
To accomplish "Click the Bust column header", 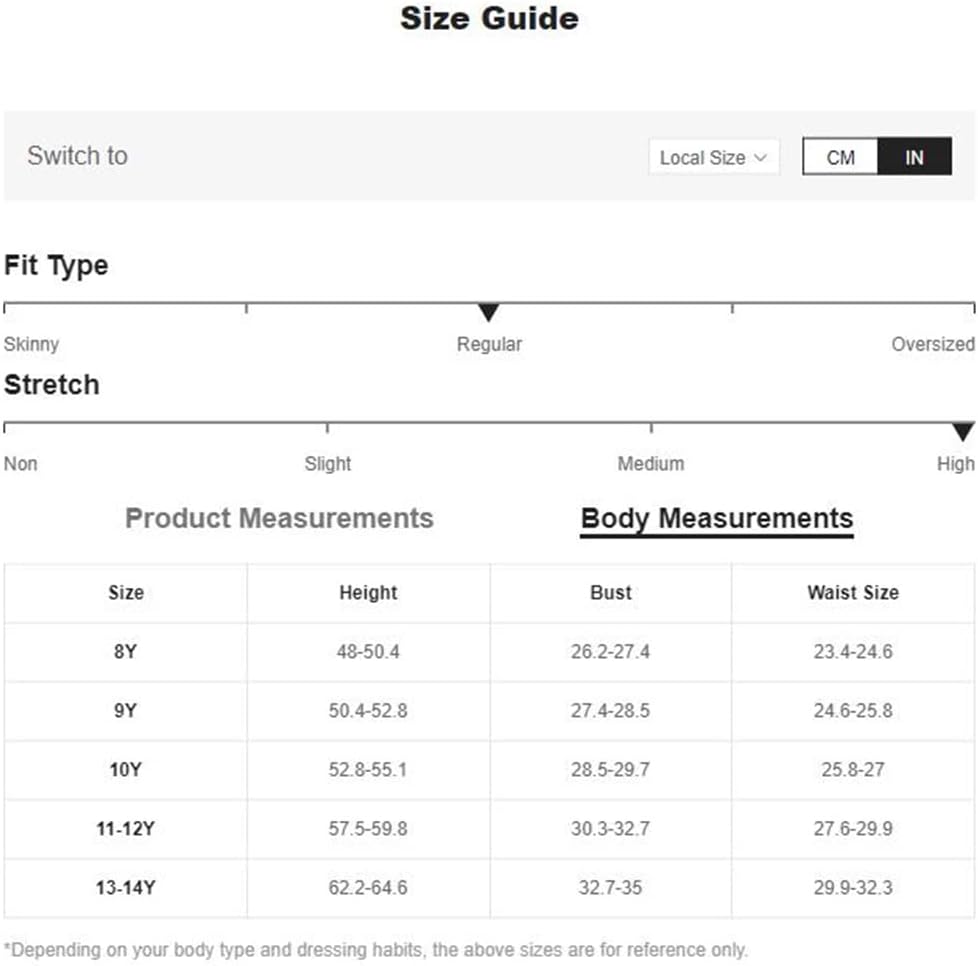I will tap(611, 592).
